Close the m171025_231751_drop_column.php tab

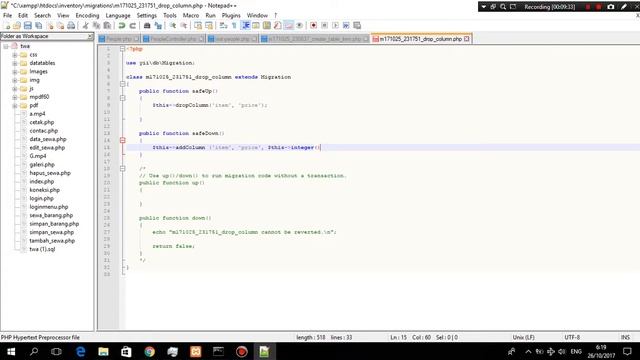coord(467,39)
